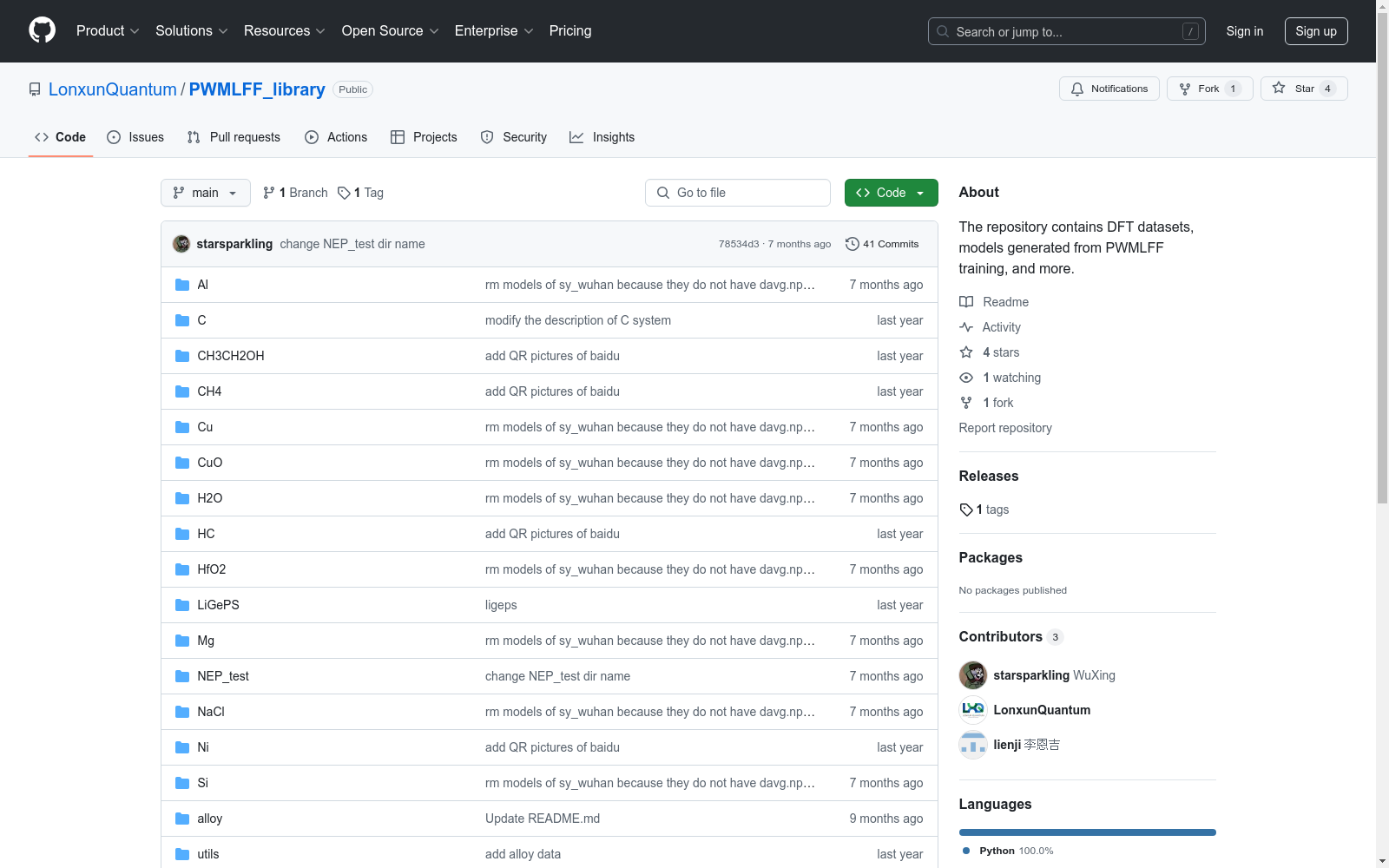Viewport: 1389px width, 868px height.
Task: Expand the Solutions menu
Action: (192, 31)
